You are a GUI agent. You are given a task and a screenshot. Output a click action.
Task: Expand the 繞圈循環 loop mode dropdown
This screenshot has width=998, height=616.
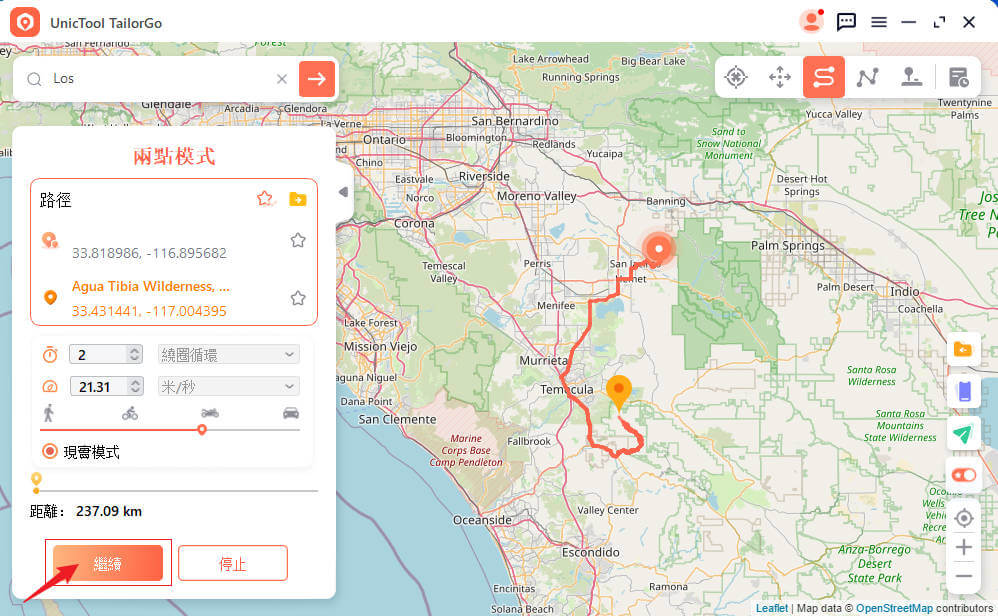tap(228, 354)
